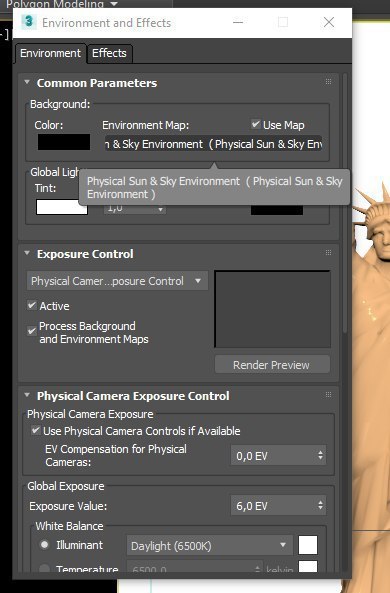Screen dimensions: 390x593
Task: Click the Exposure Value 6,0 EV field
Action: (x=273, y=506)
